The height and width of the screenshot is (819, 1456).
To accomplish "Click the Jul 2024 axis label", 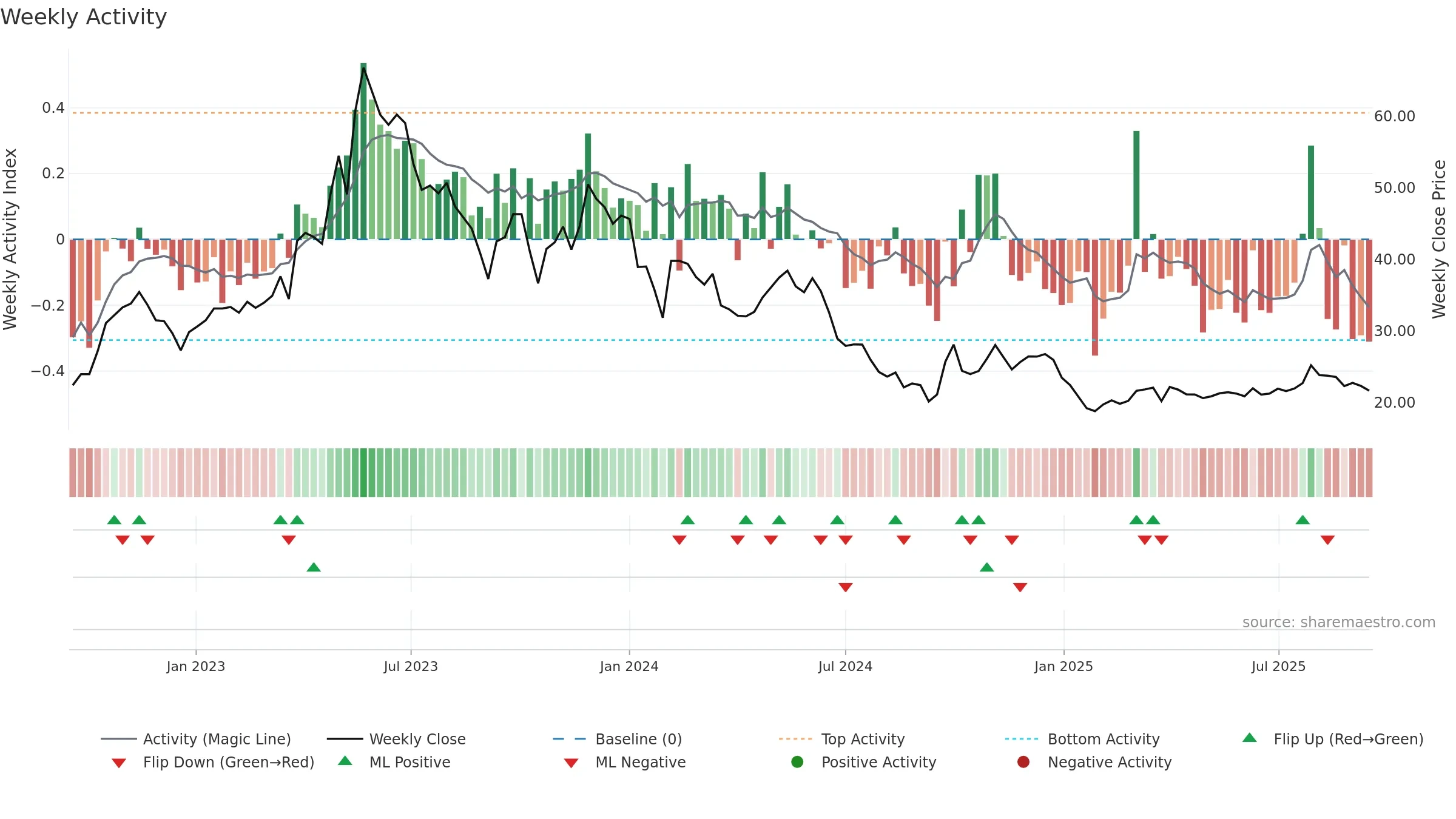I will (x=845, y=666).
